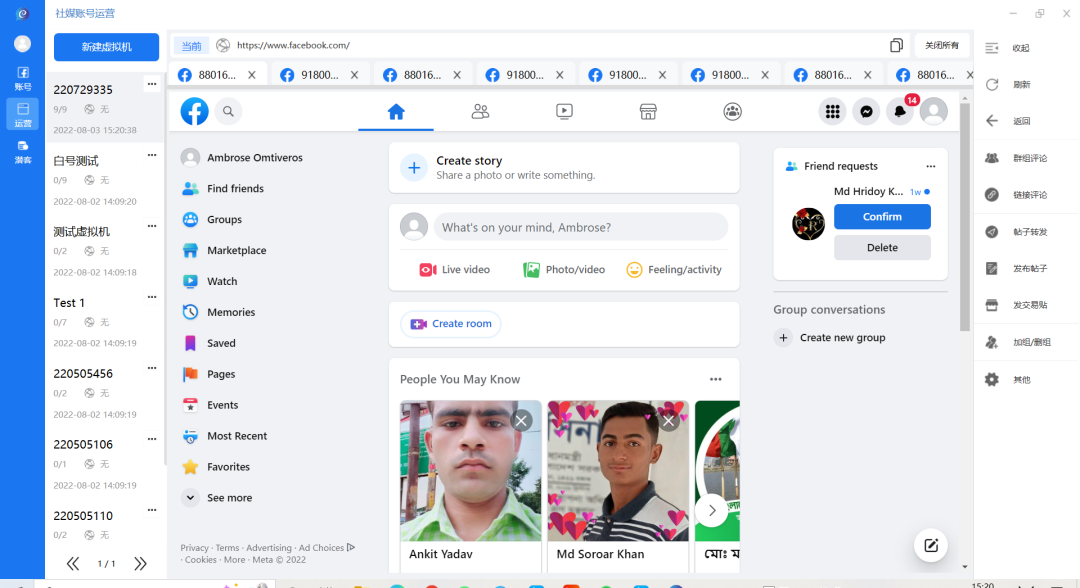This screenshot has height=588, width=1080.
Task: Switch to Facebook Watch video tab
Action: [x=564, y=112]
